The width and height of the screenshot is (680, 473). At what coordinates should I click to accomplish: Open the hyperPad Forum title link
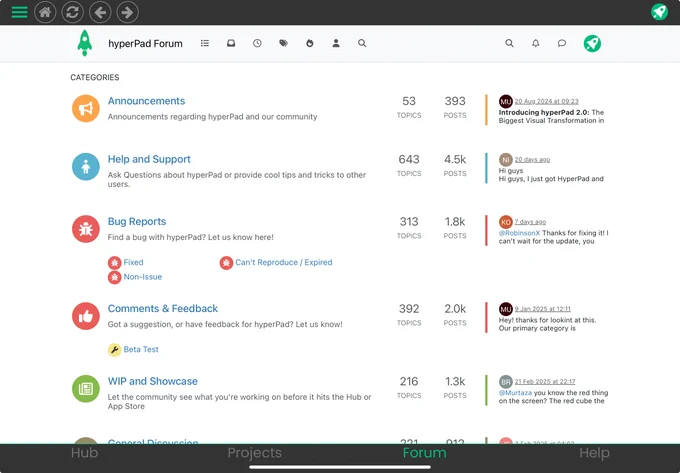[145, 43]
